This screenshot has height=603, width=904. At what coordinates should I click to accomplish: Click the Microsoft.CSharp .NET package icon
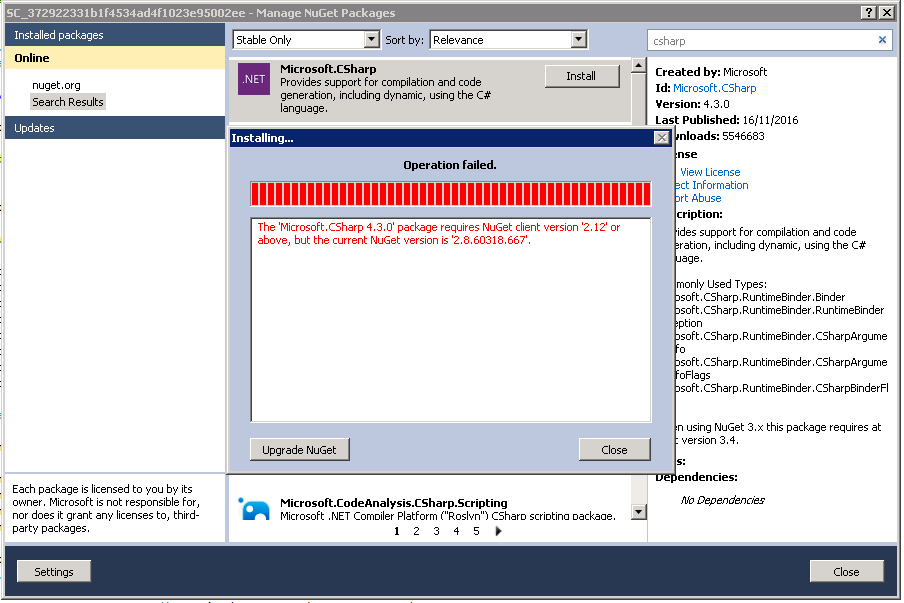[254, 79]
